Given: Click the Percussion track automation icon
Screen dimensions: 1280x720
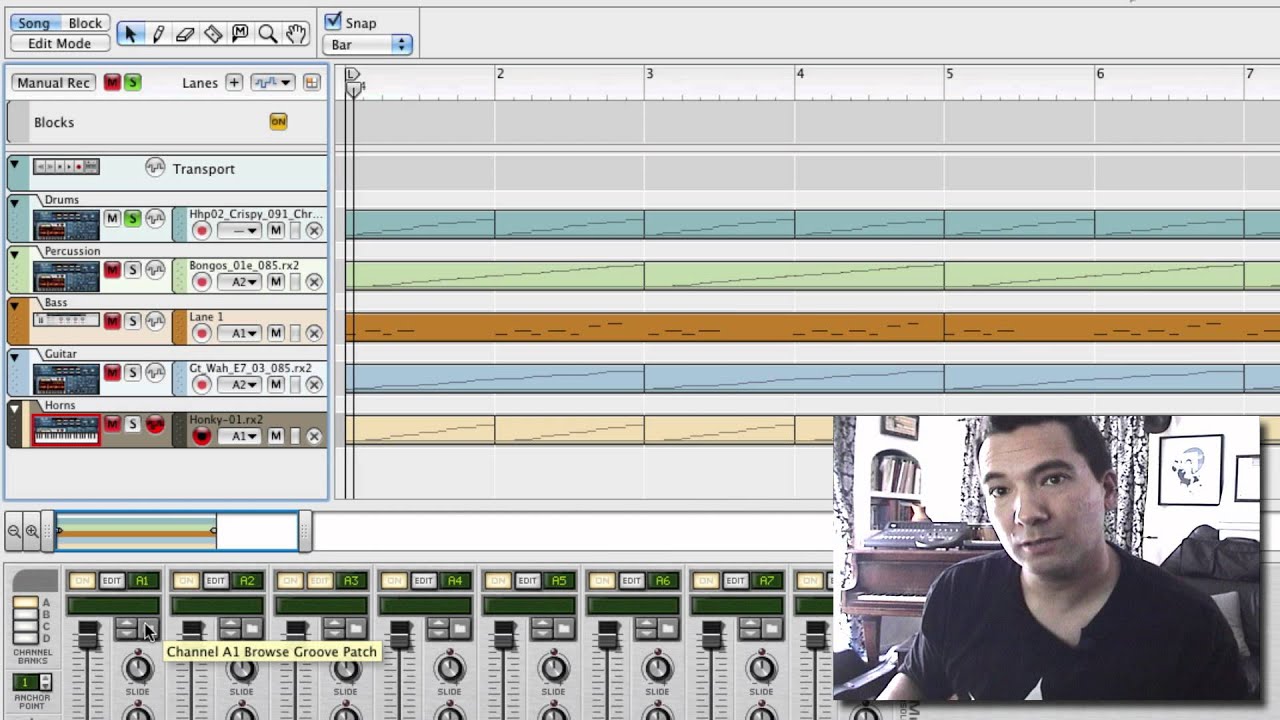Looking at the screenshot, I should (155, 270).
